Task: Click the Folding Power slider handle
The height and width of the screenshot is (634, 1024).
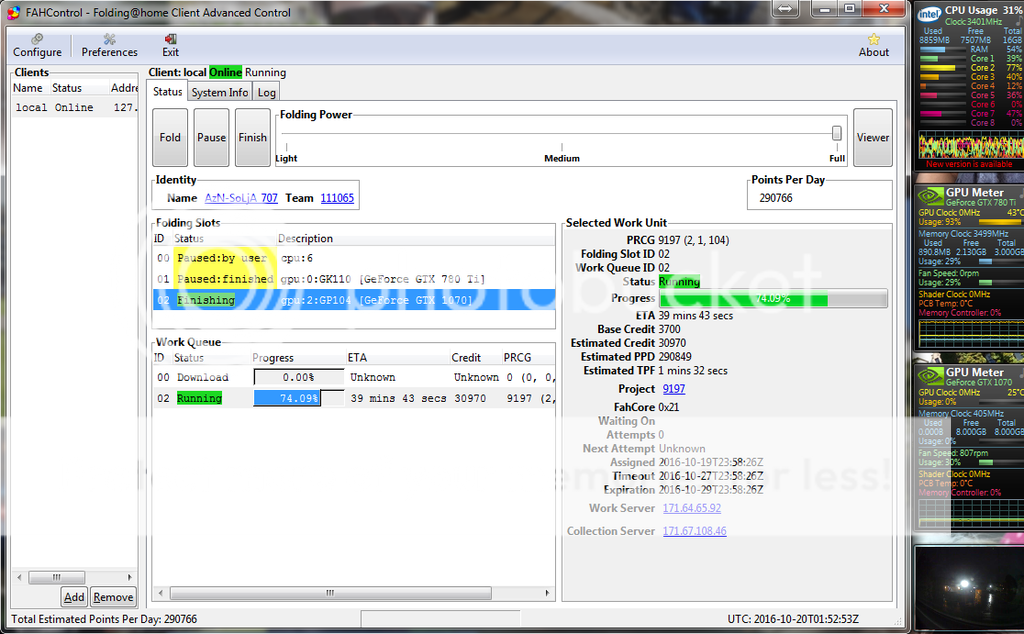Action: tap(837, 133)
